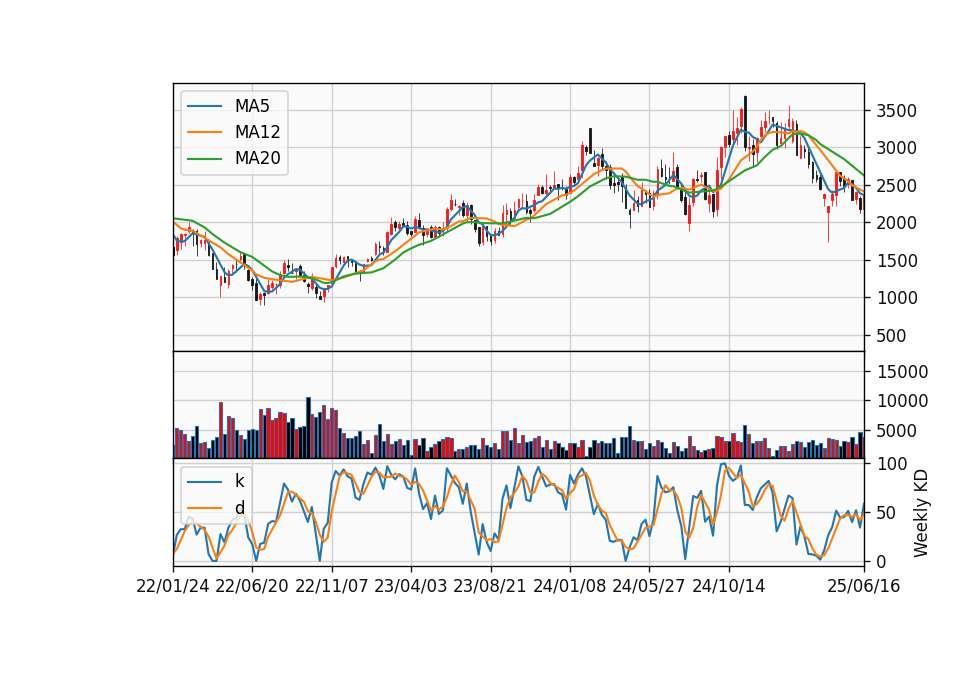Click the MA5 legend label
The image size is (960, 690).
click(x=252, y=106)
